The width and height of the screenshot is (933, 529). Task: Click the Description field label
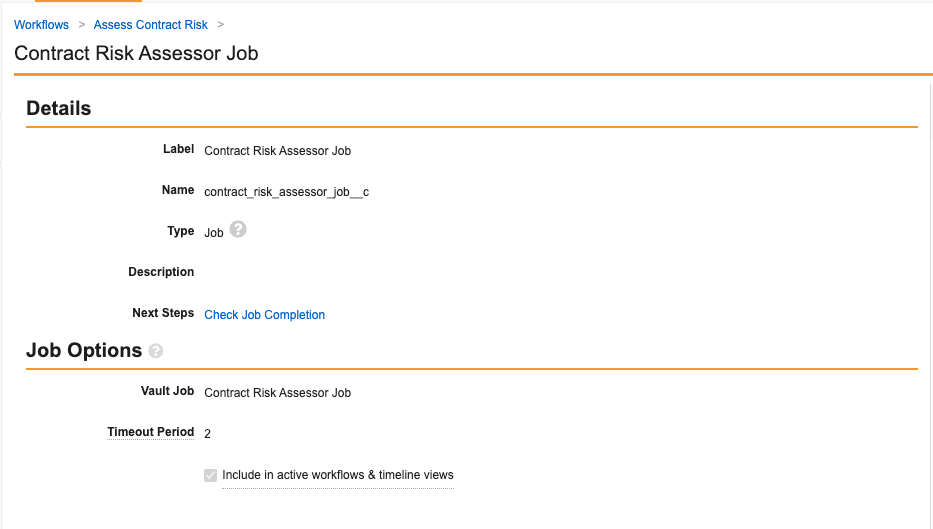pyautogui.click(x=161, y=272)
